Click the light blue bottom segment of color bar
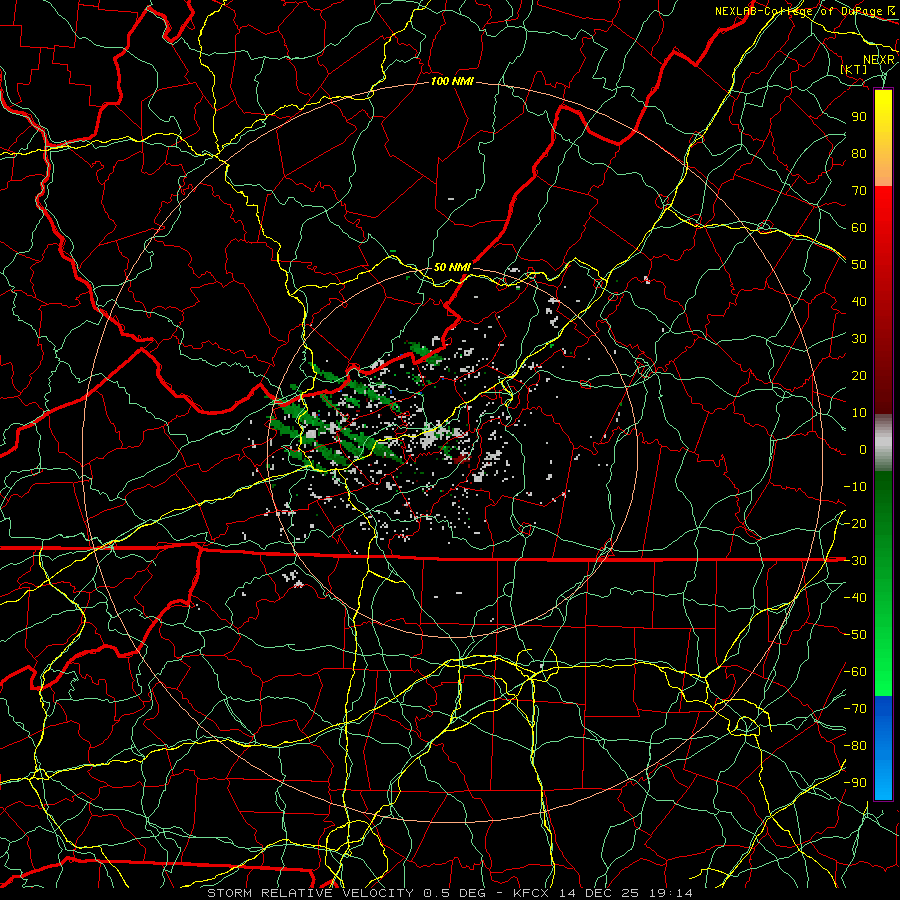This screenshot has width=900, height=900. coord(883,781)
